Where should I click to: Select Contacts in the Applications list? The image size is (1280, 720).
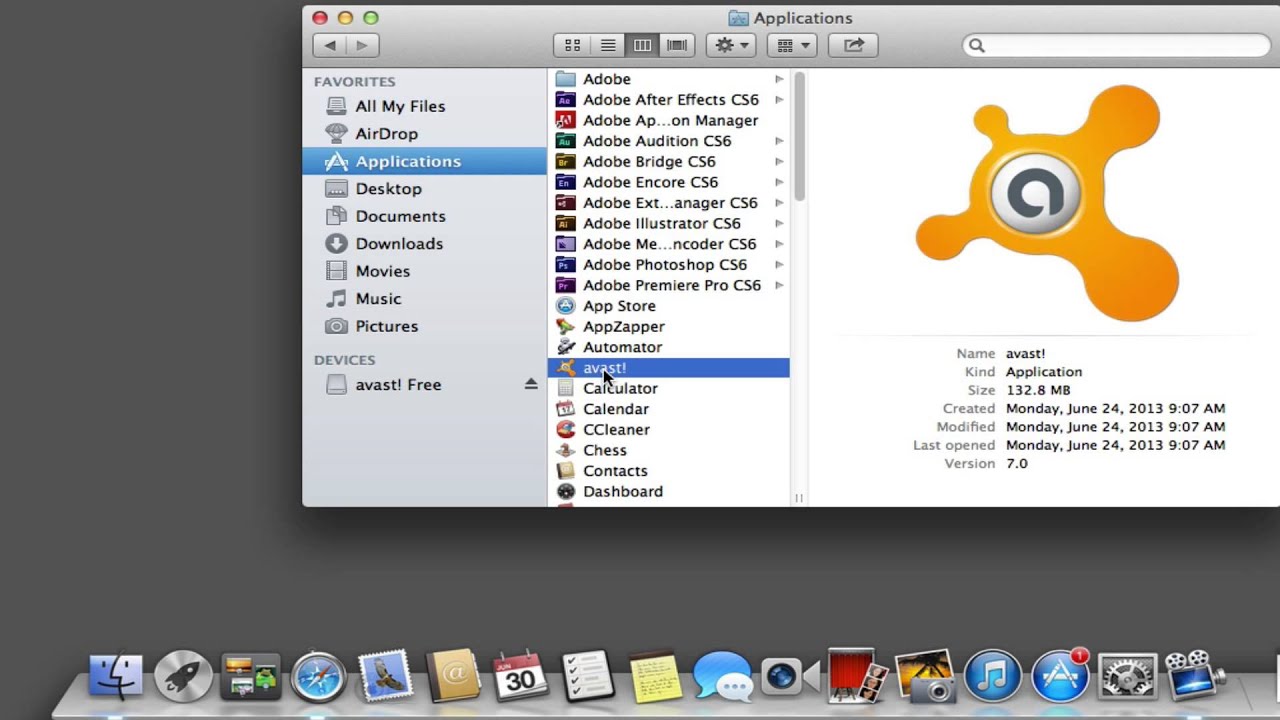[668, 471]
